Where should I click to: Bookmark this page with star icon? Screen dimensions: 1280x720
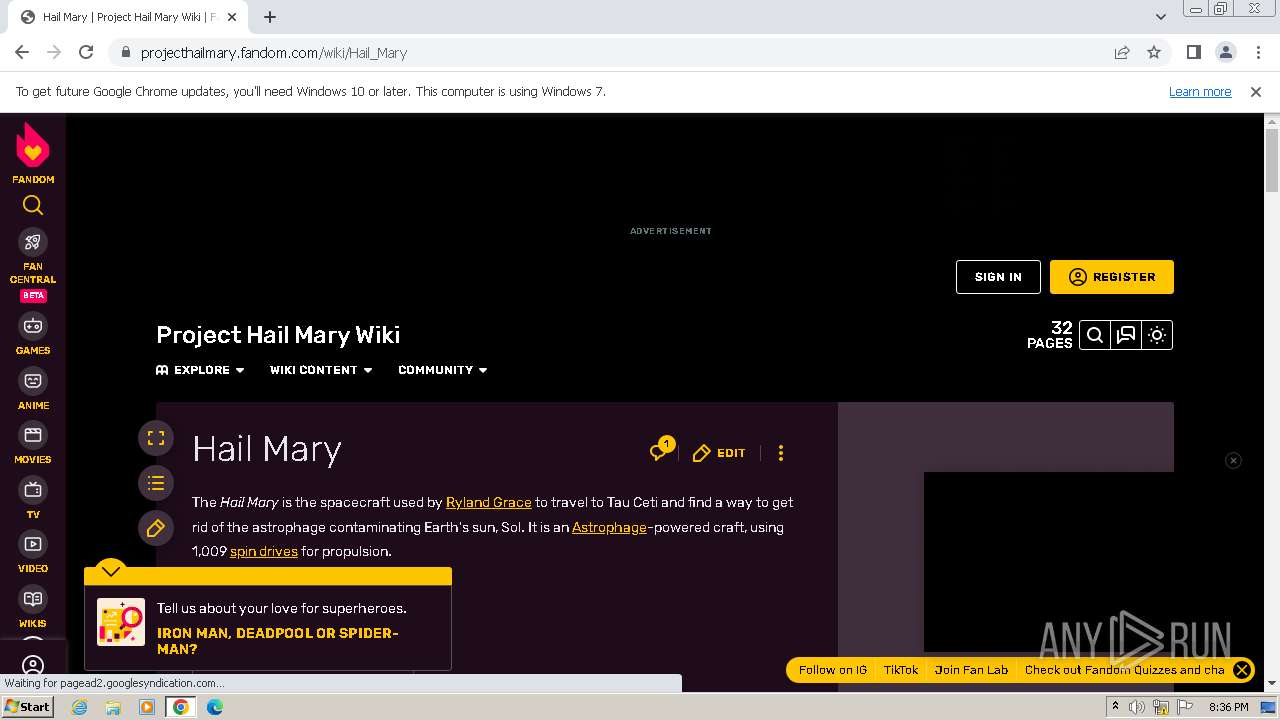click(1154, 52)
